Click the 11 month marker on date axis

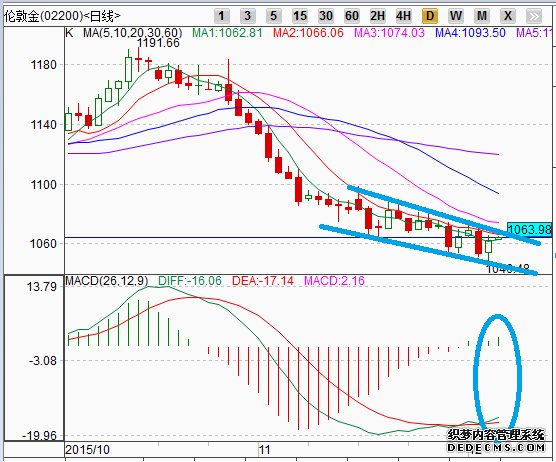click(264, 450)
